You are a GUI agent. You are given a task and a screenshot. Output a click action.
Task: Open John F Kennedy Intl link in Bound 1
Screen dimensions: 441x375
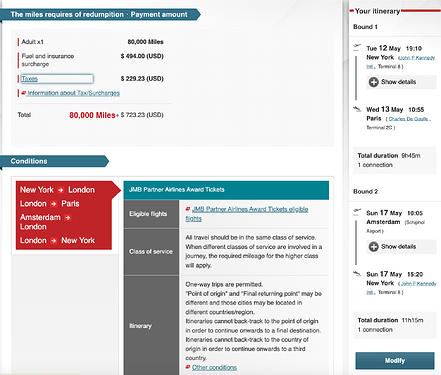417,58
